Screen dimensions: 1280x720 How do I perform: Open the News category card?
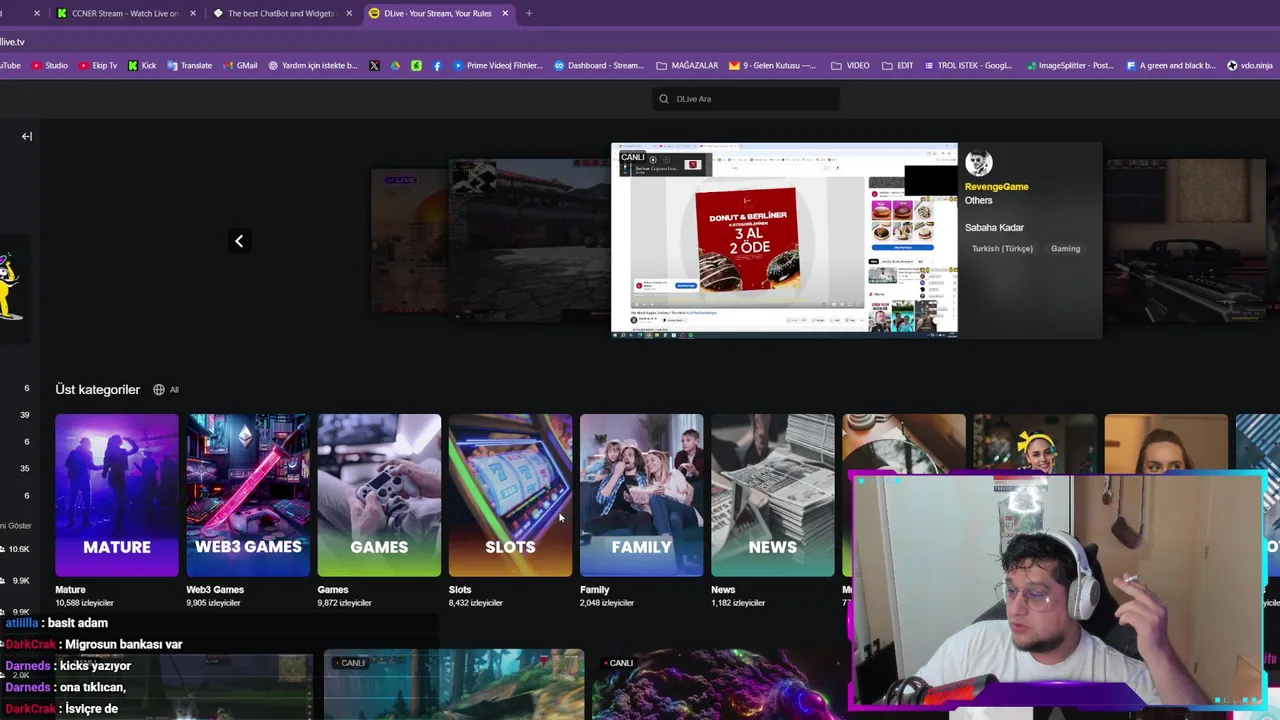772,495
